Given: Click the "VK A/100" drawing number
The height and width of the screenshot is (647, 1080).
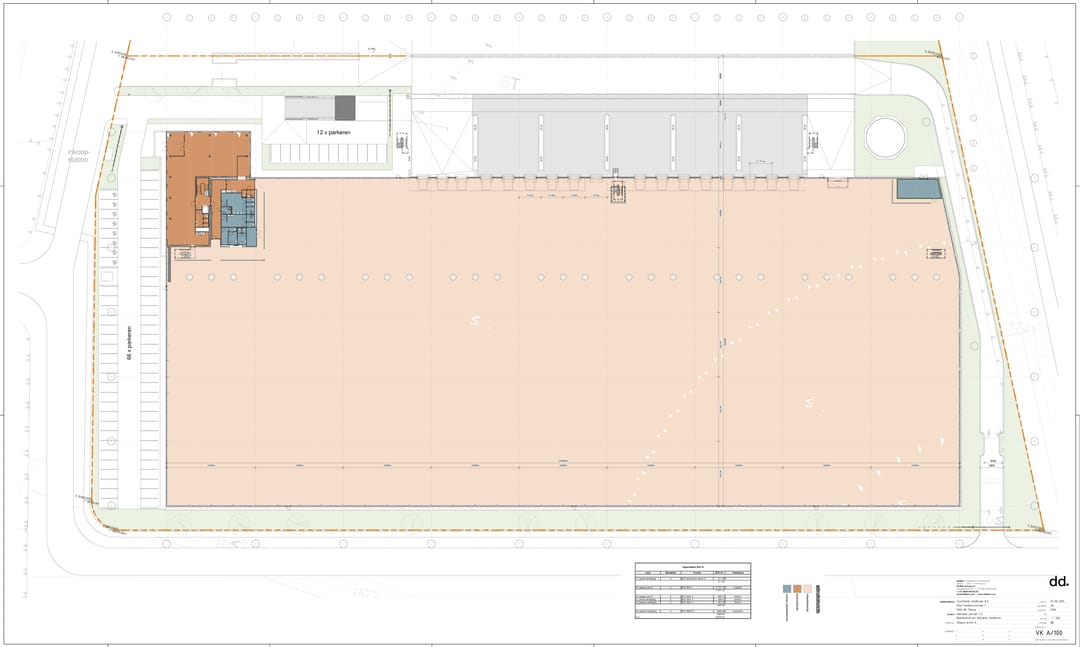Looking at the screenshot, I should tap(1047, 633).
